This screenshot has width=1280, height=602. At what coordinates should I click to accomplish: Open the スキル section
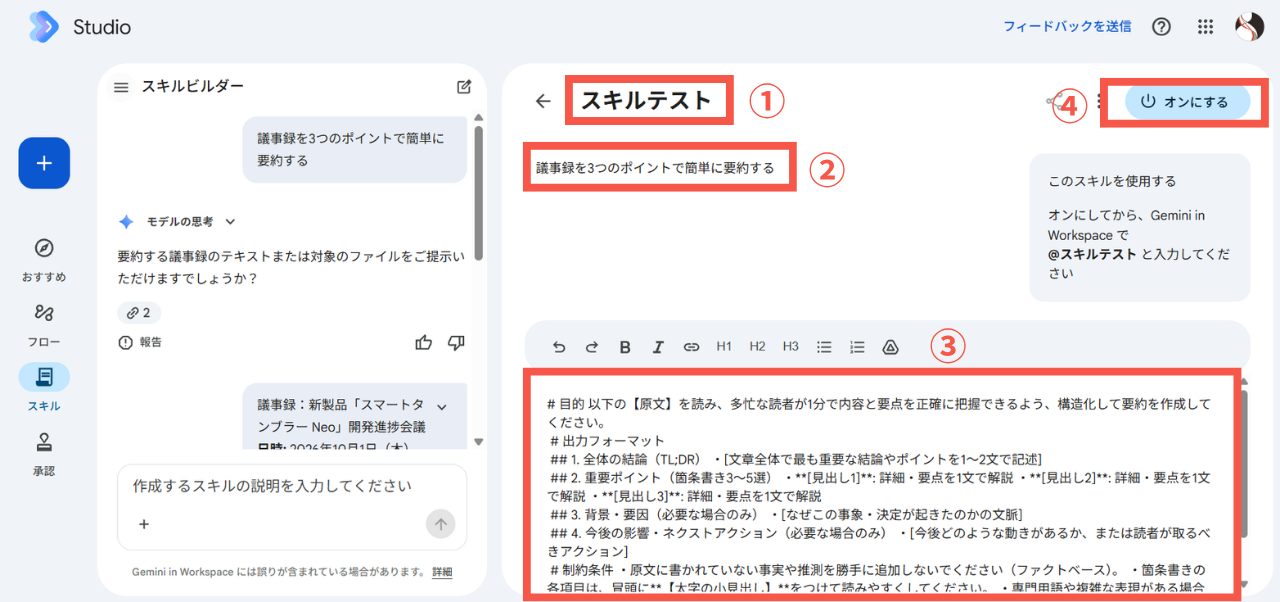44,388
